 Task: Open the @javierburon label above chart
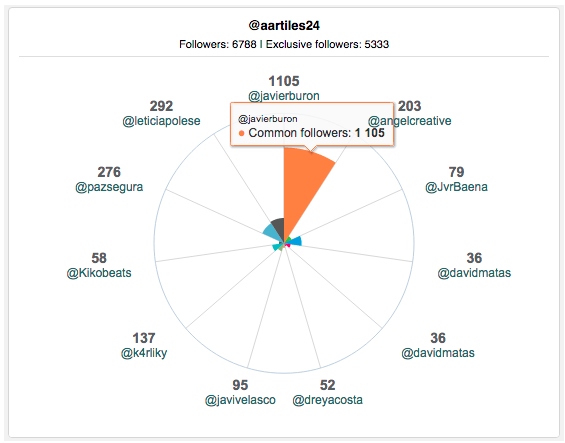[284, 96]
